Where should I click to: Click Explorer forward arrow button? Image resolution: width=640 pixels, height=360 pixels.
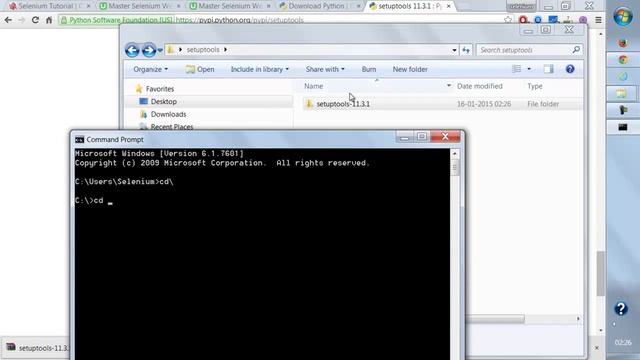[149, 50]
